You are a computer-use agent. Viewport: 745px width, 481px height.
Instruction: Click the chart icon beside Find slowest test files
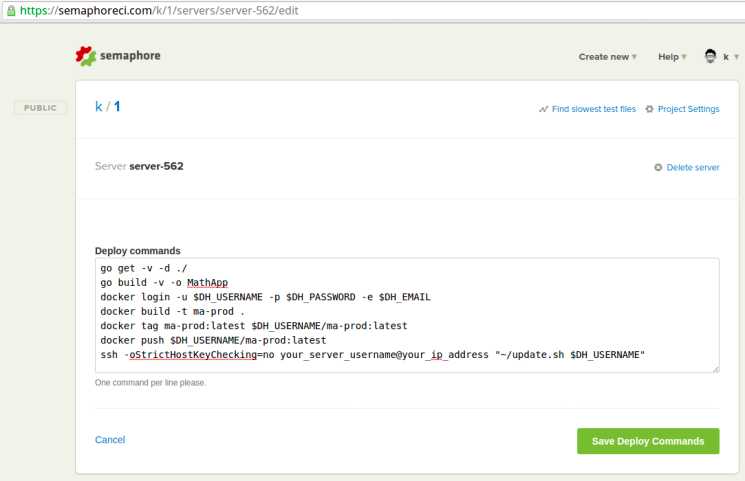click(x=543, y=109)
